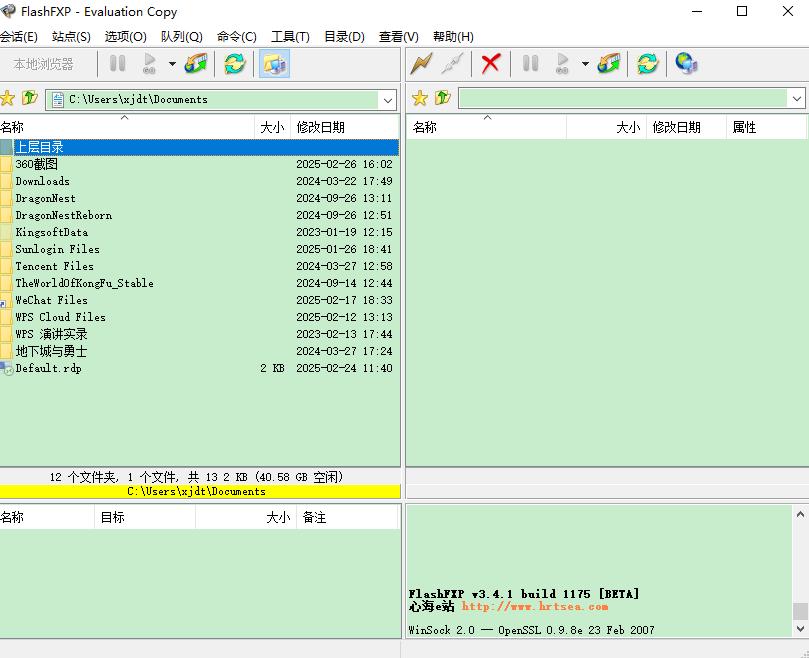Click the pause icon in the local toolbar
Viewport: 809px width, 658px height.
click(x=118, y=63)
